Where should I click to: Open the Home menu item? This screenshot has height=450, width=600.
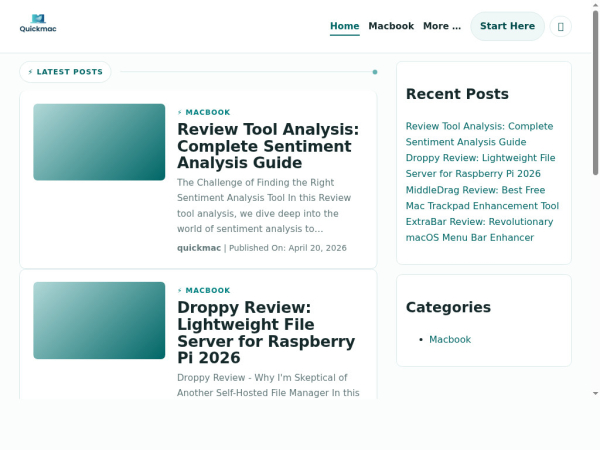pos(344,26)
